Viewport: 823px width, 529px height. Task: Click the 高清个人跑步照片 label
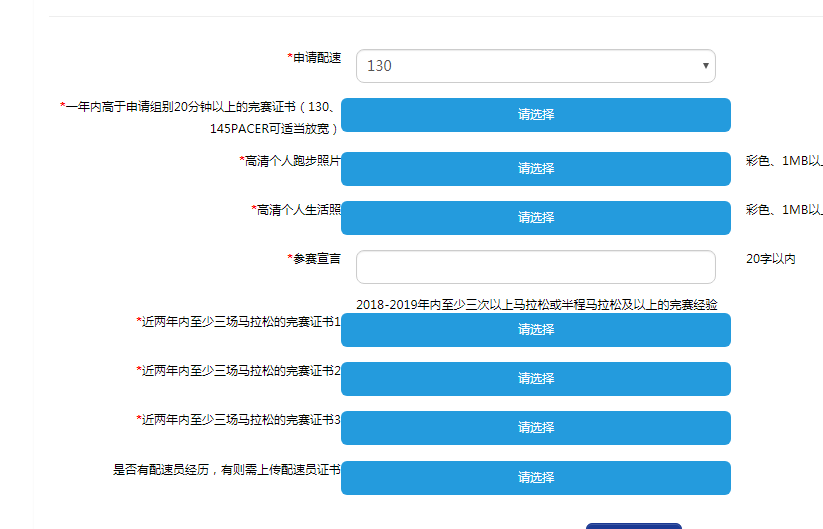click(x=290, y=161)
